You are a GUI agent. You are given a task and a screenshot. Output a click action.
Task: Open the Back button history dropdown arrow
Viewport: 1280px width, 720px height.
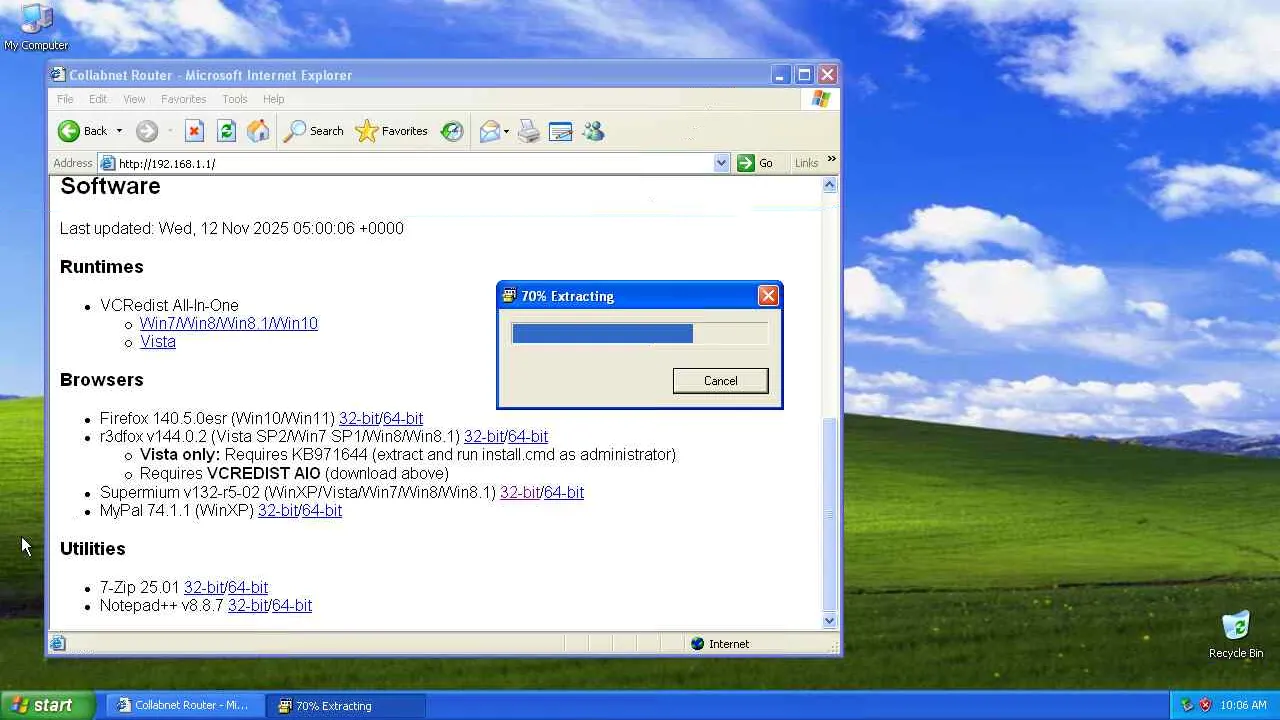(x=119, y=131)
